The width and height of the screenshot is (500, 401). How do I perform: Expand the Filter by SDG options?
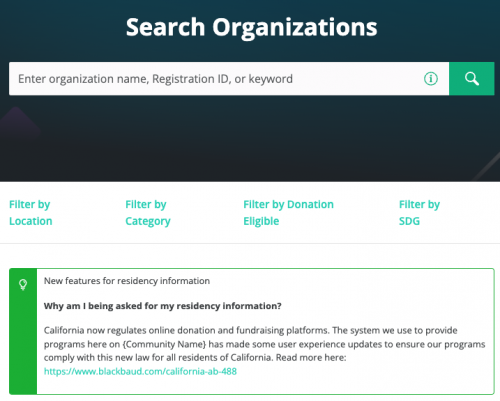pyautogui.click(x=419, y=213)
